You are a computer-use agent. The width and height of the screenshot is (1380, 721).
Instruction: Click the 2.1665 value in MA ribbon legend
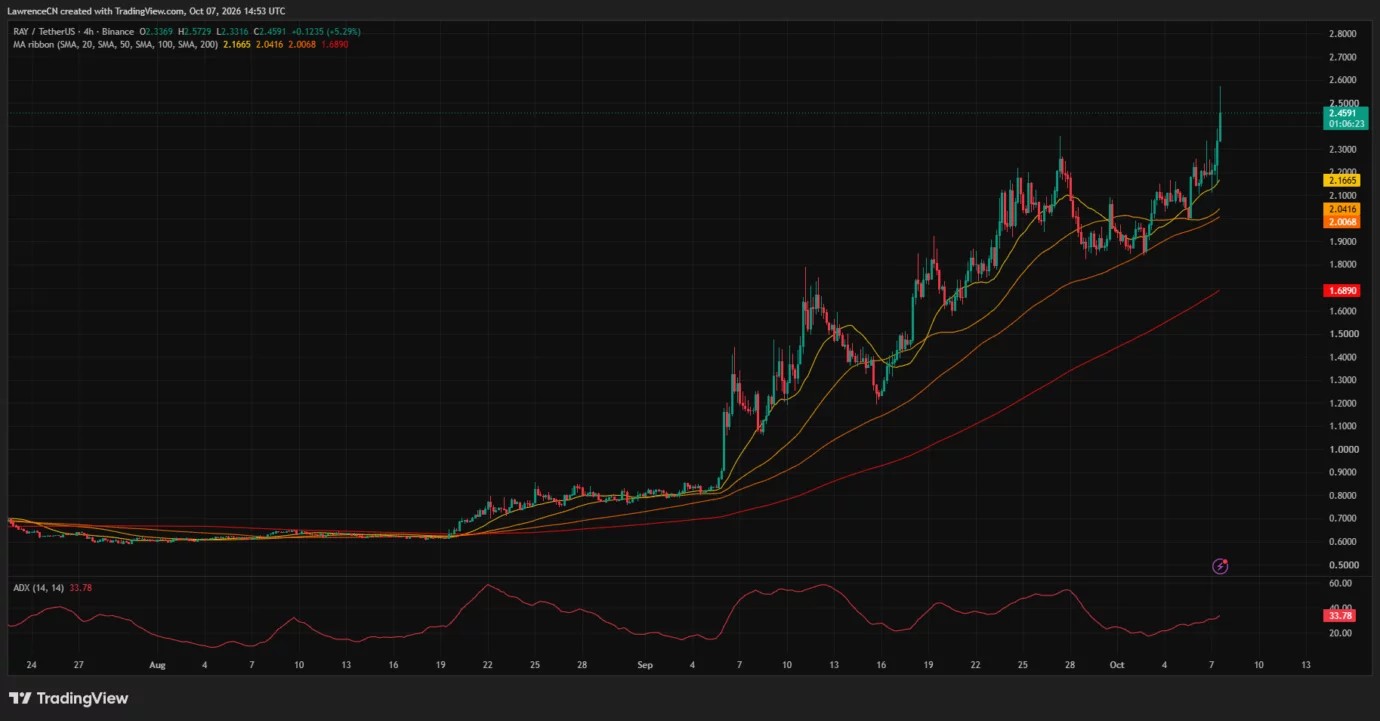point(236,45)
